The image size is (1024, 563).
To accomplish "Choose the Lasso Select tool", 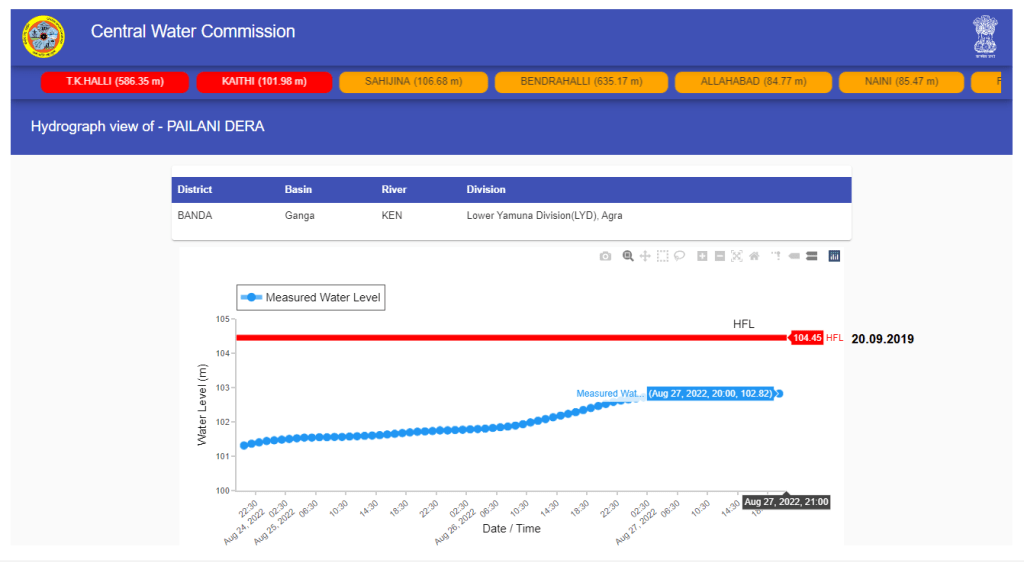I will click(679, 256).
